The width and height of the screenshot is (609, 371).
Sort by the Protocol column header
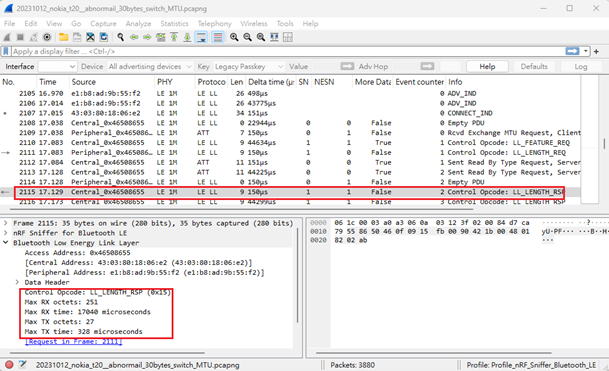(211, 82)
